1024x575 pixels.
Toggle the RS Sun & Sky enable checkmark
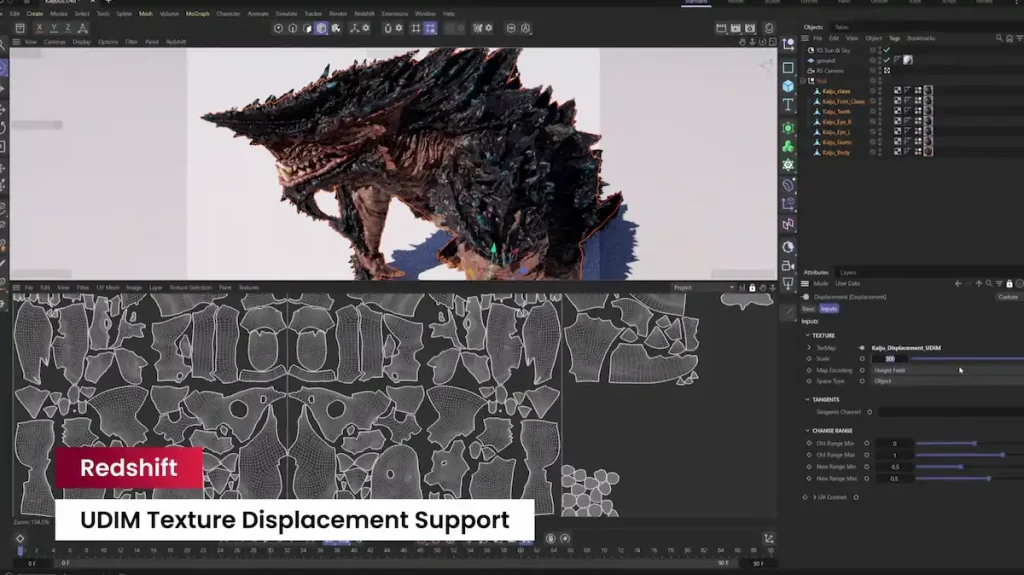[887, 50]
